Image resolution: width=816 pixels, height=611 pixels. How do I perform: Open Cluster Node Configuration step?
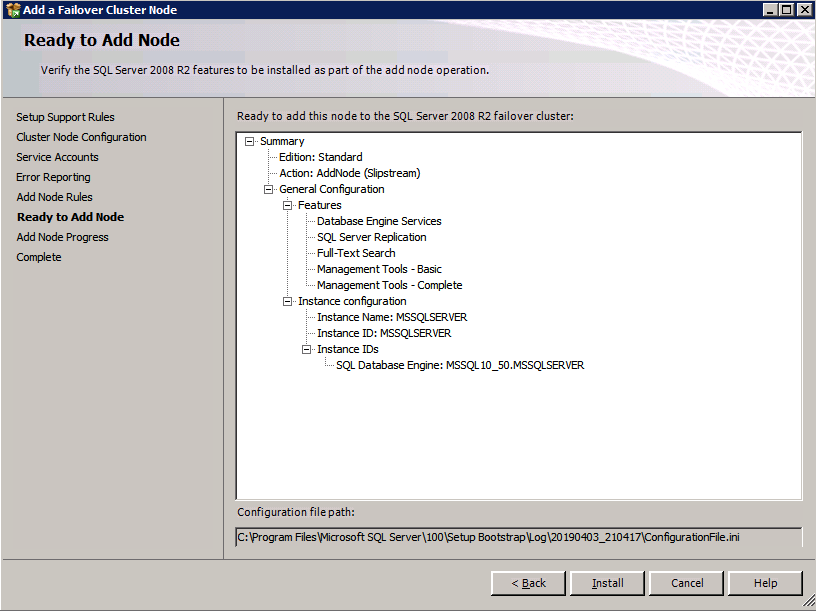click(x=81, y=137)
